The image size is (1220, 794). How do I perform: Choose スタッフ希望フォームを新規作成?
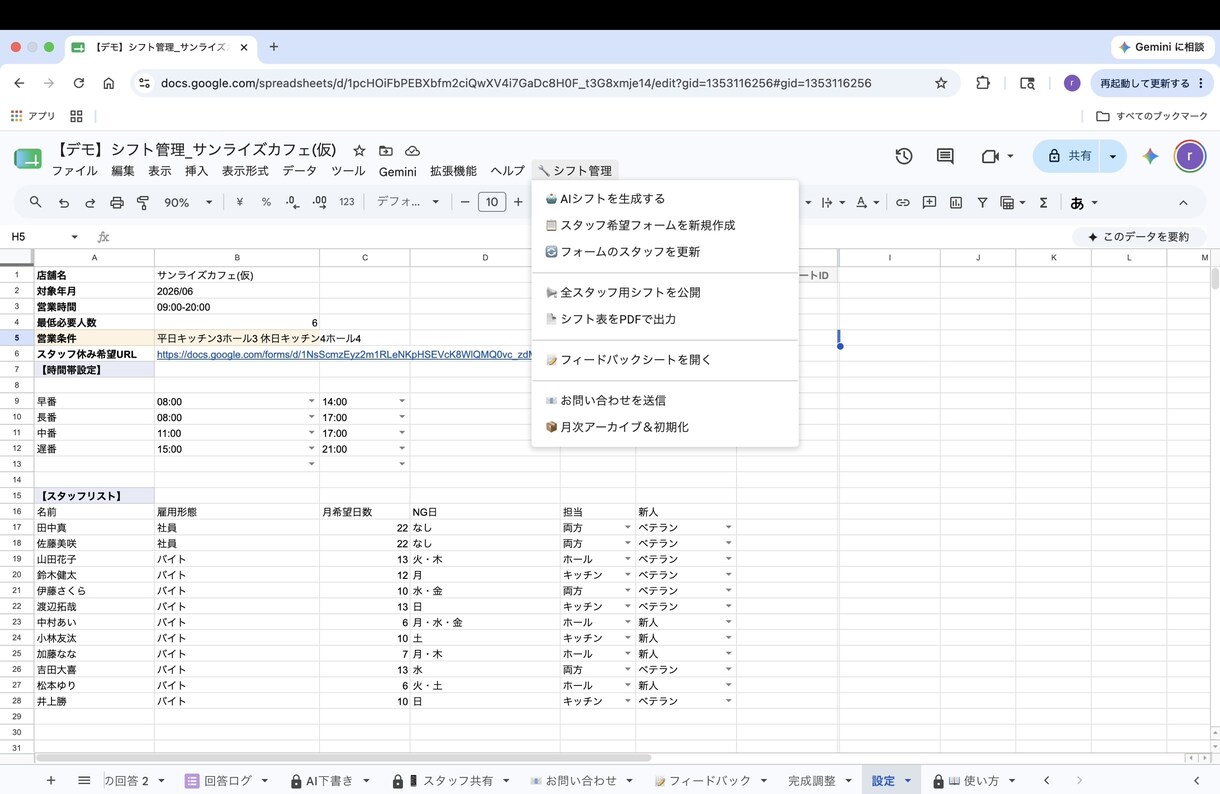[x=665, y=225]
